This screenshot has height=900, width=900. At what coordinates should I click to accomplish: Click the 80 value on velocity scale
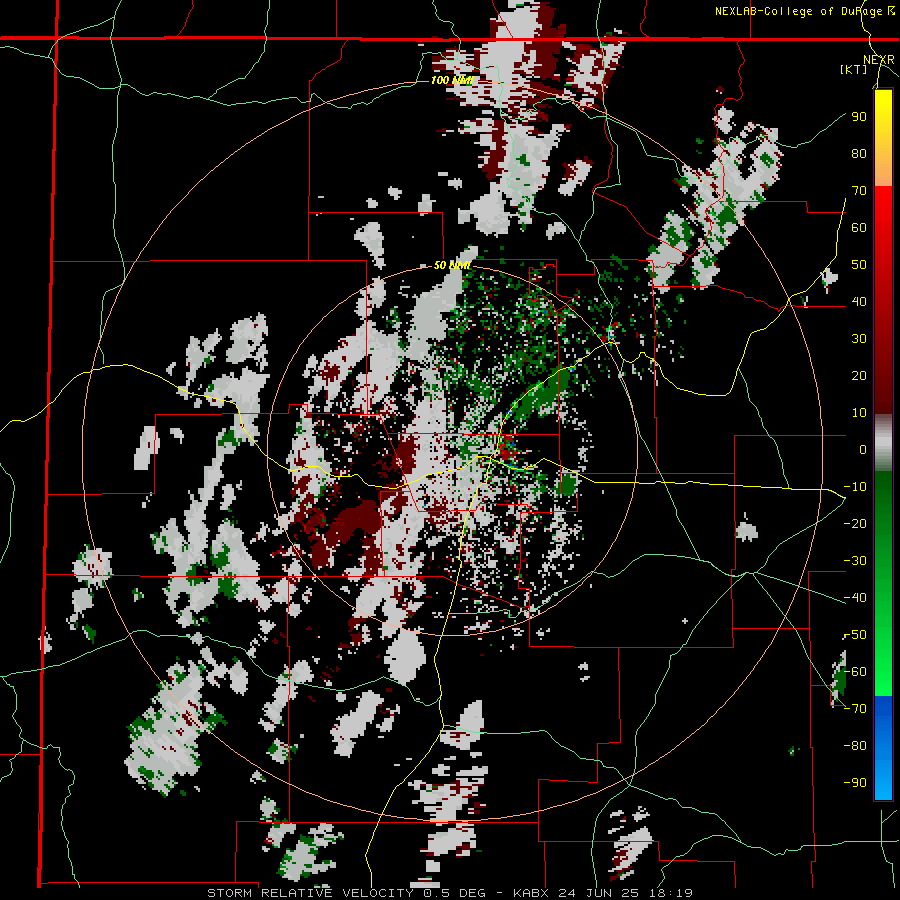pyautogui.click(x=859, y=154)
